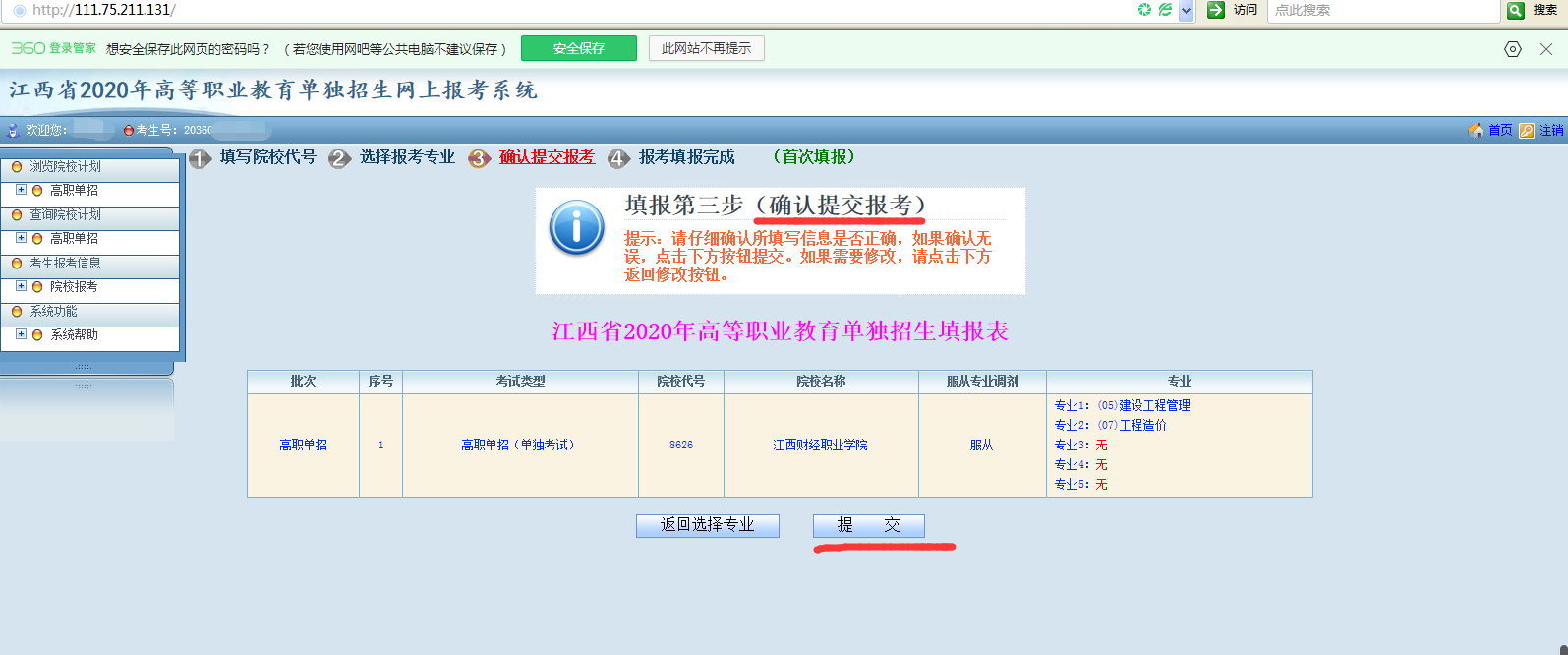Screen dimensions: 1568x655
Task: Expand 高职单招 under 查询院校计划
Action: 21,238
